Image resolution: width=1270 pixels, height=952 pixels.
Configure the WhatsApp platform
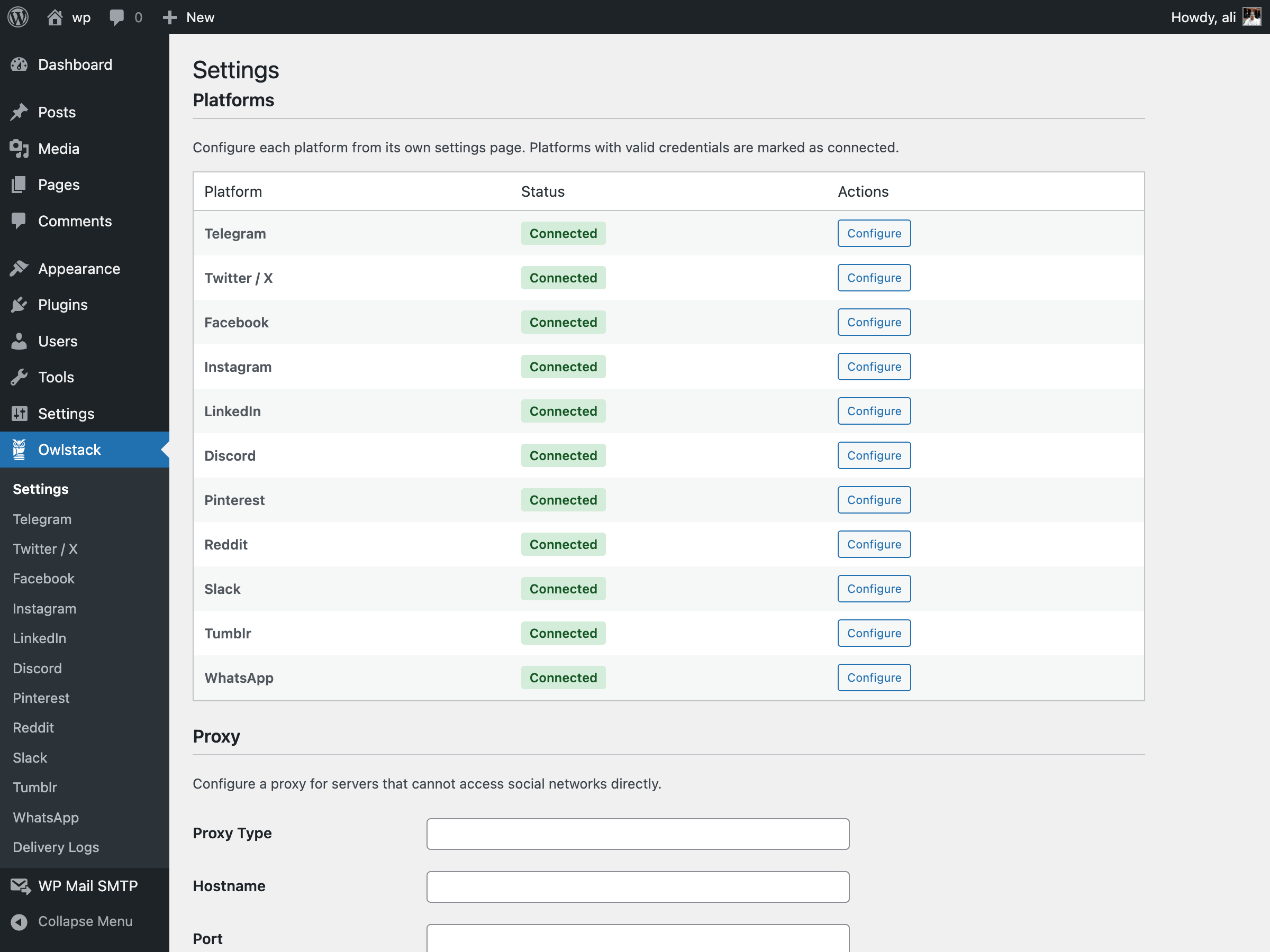point(874,678)
